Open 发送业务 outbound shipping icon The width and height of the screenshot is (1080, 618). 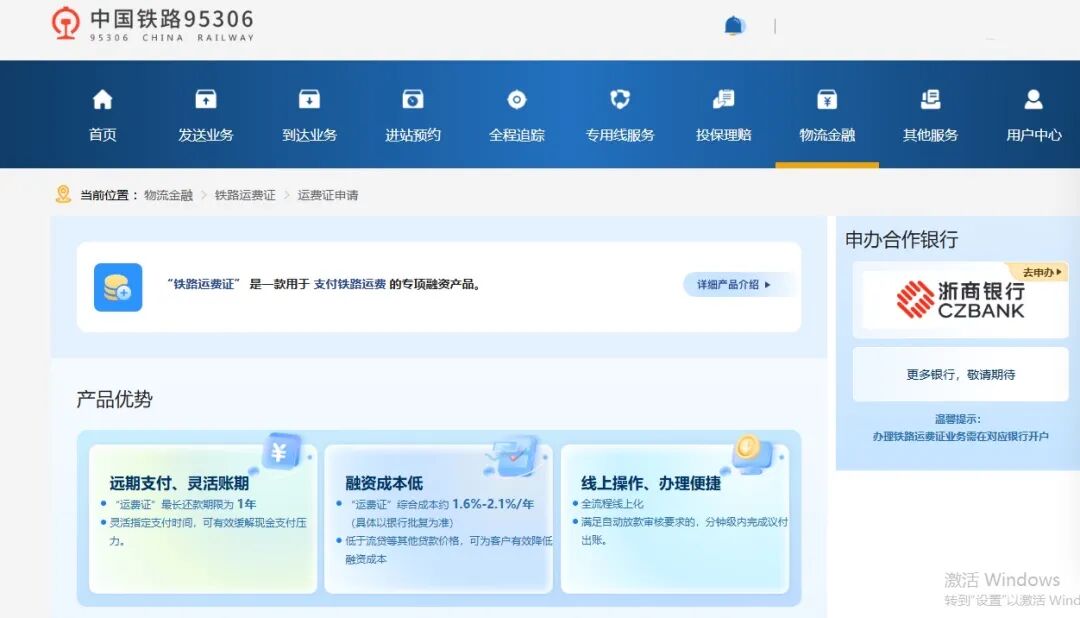pyautogui.click(x=206, y=100)
